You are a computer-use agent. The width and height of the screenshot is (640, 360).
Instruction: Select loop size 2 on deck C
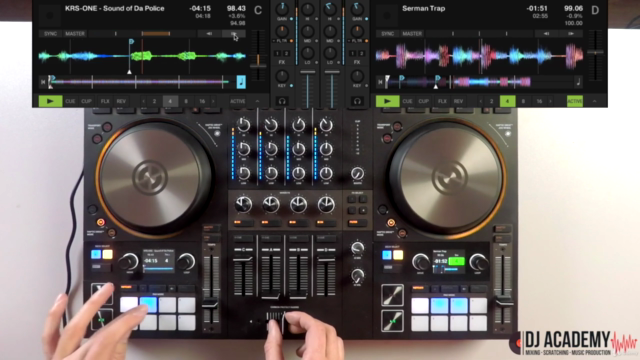[x=154, y=101]
